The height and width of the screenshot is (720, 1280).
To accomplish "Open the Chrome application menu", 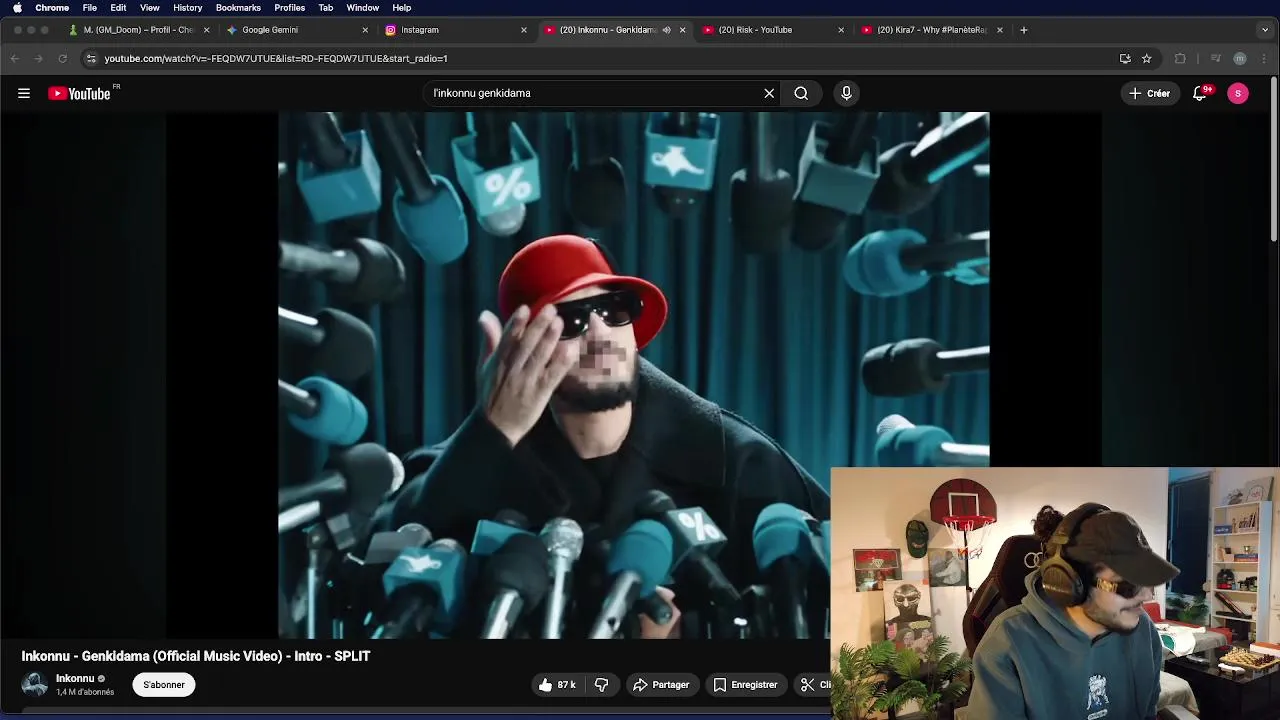I will click(52, 8).
